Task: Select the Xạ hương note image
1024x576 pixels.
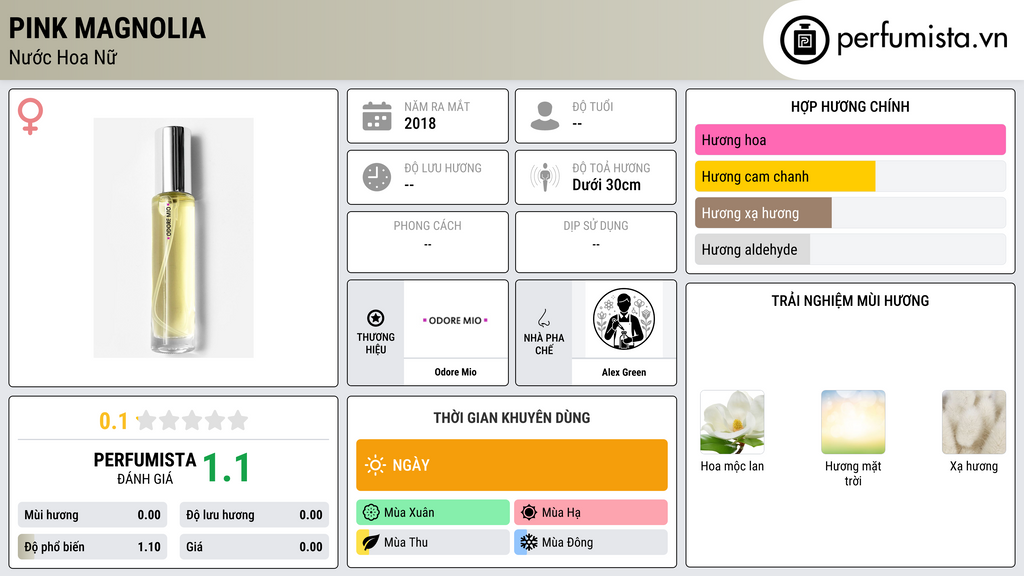Action: point(974,422)
